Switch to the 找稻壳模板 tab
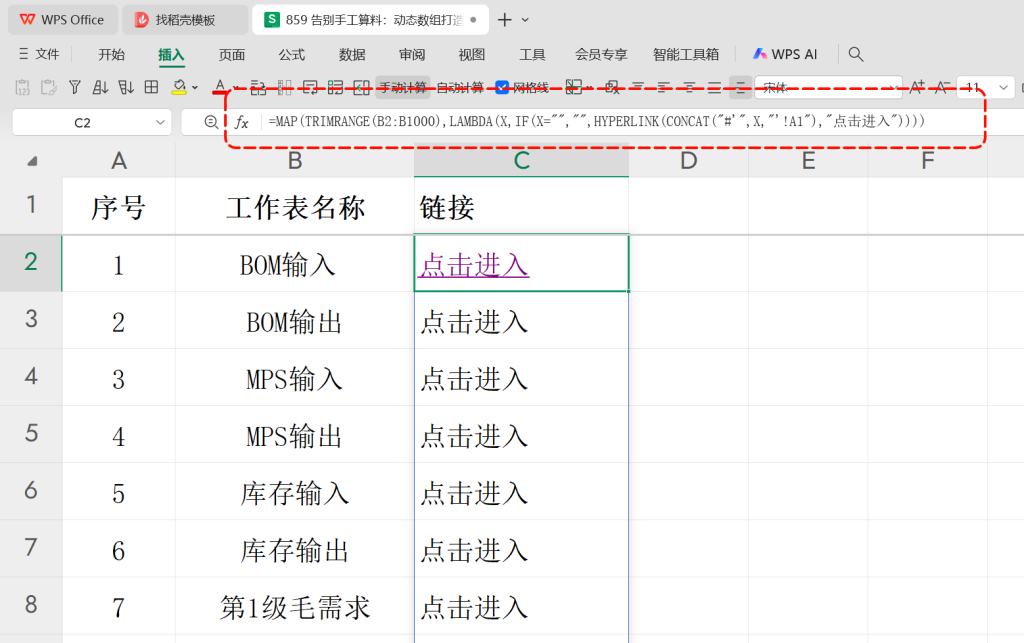The height and width of the screenshot is (643, 1024). point(185,20)
